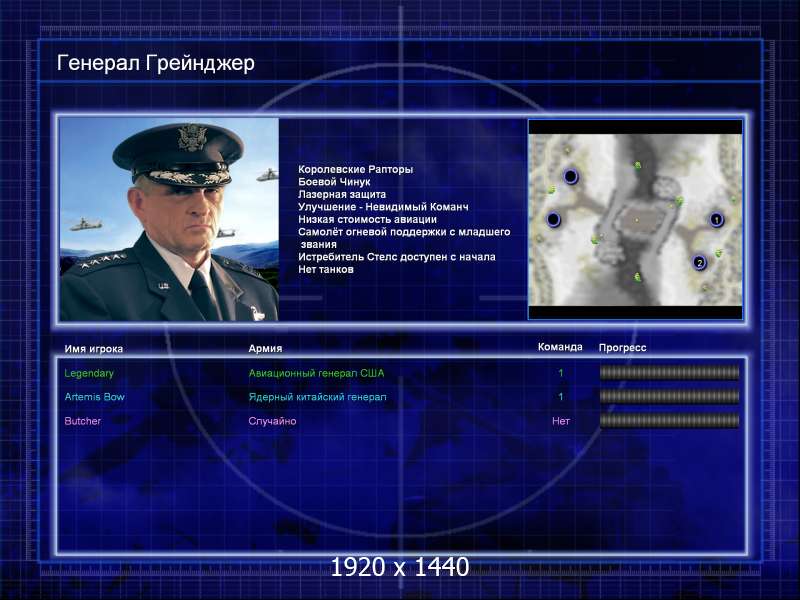Click the general's cap badge in the portrait
The image size is (800, 600).
pyautogui.click(x=192, y=138)
